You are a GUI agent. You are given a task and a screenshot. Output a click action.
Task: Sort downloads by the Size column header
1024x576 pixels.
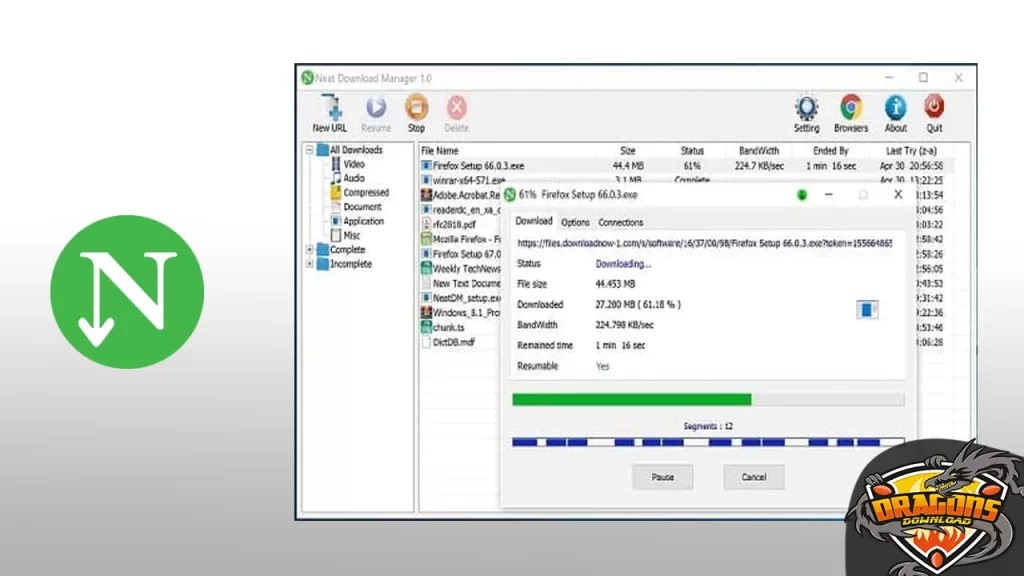tap(628, 150)
